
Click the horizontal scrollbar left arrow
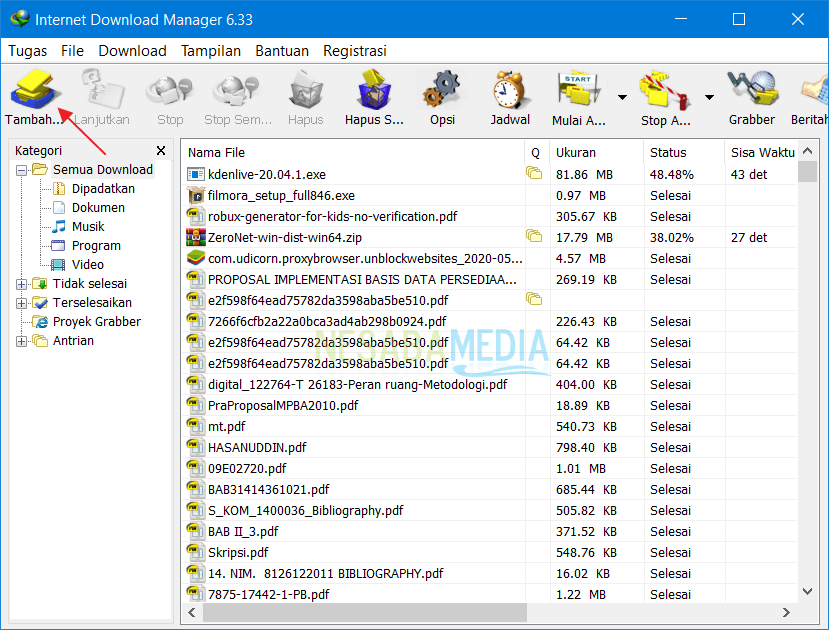[x=192, y=613]
